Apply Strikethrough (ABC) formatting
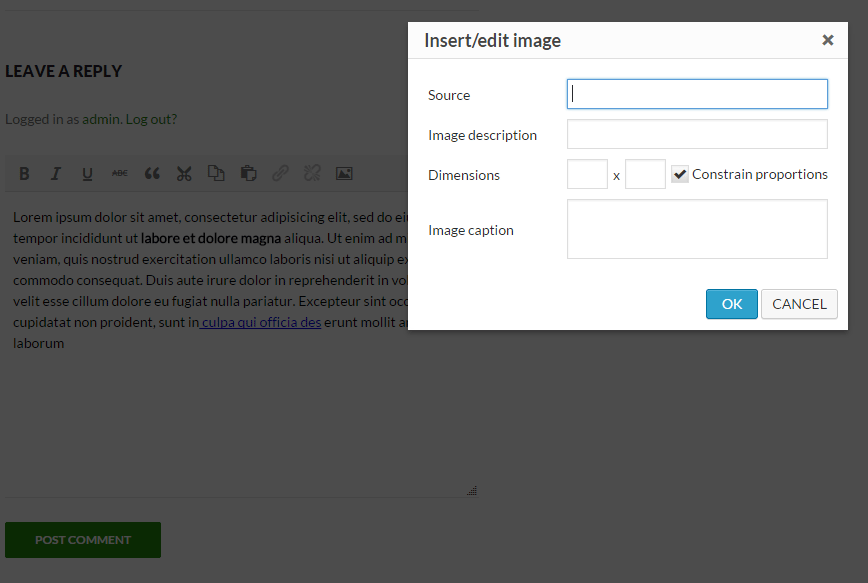 [x=120, y=174]
